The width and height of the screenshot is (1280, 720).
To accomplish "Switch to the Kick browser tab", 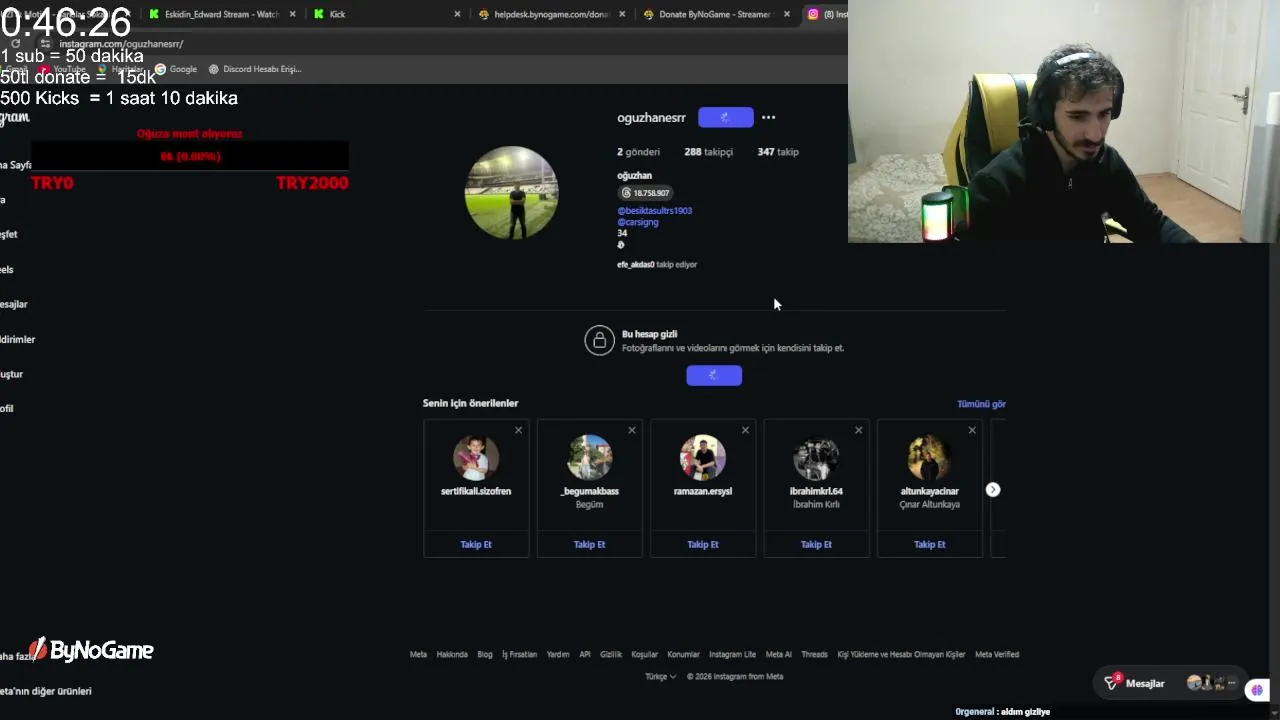I will coord(385,14).
